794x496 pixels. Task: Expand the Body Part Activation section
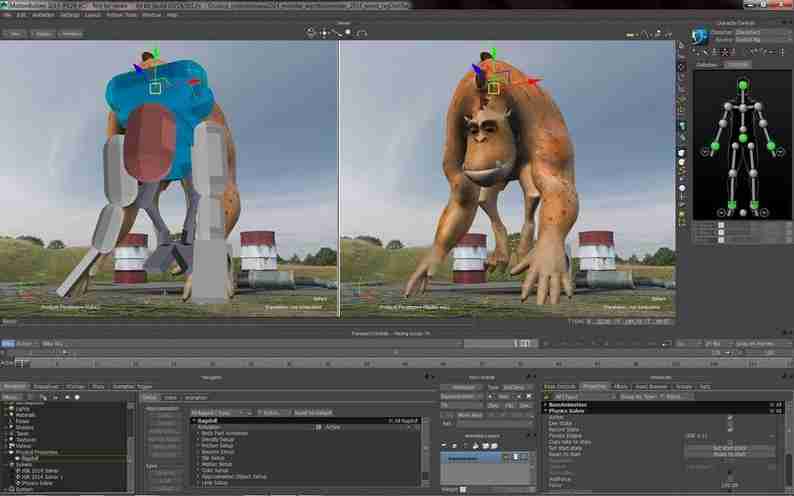[198, 434]
